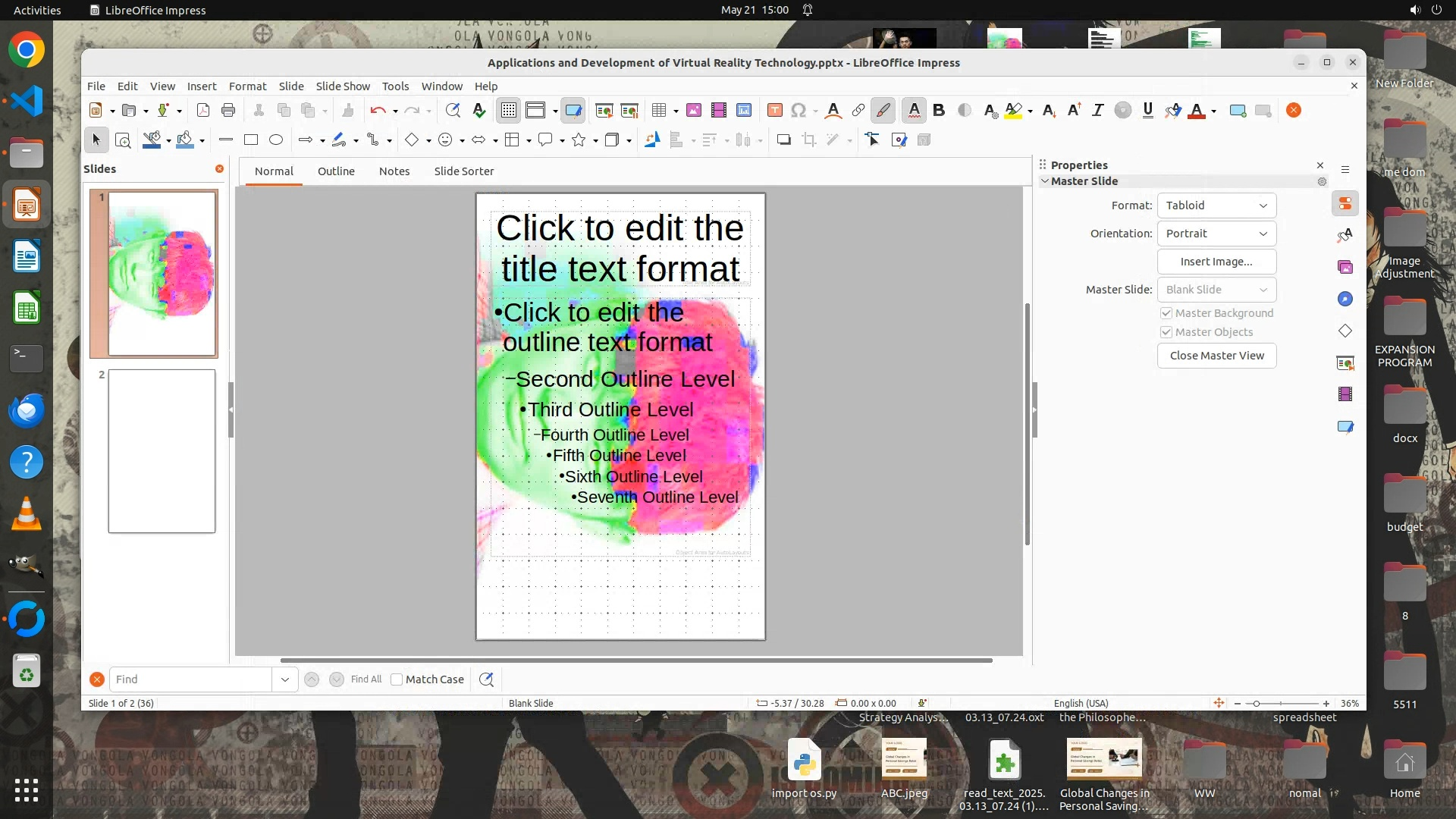Open the Insert Special Character icon
The width and height of the screenshot is (1456, 819).
798,111
